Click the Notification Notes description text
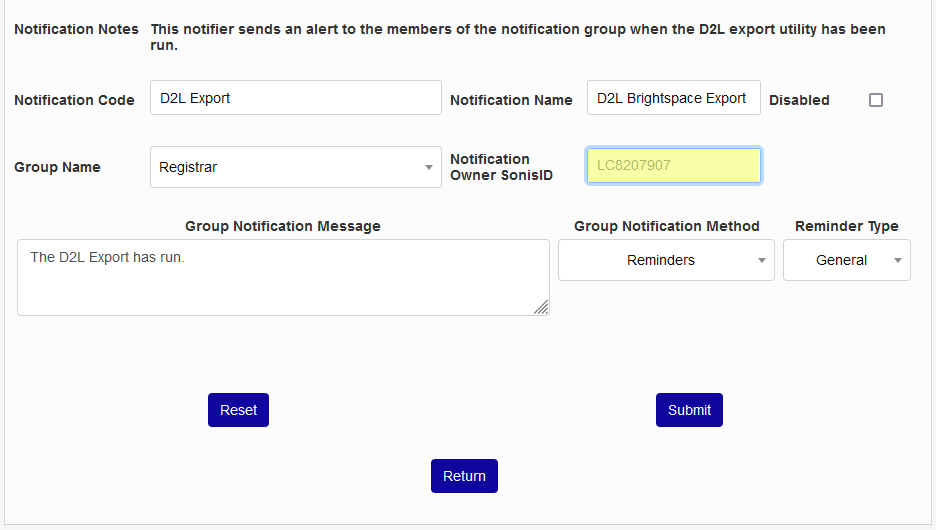This screenshot has width=936, height=530. [517, 37]
